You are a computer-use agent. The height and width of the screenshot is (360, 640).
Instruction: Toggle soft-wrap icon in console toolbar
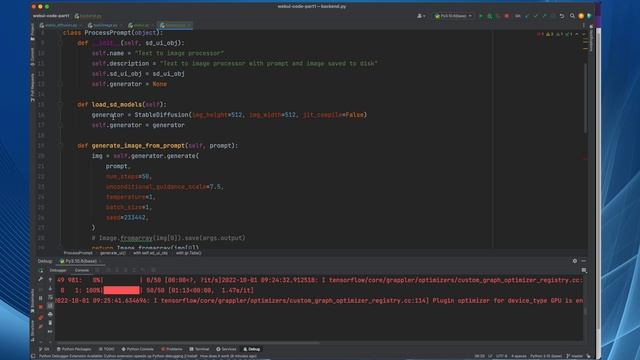click(50, 297)
